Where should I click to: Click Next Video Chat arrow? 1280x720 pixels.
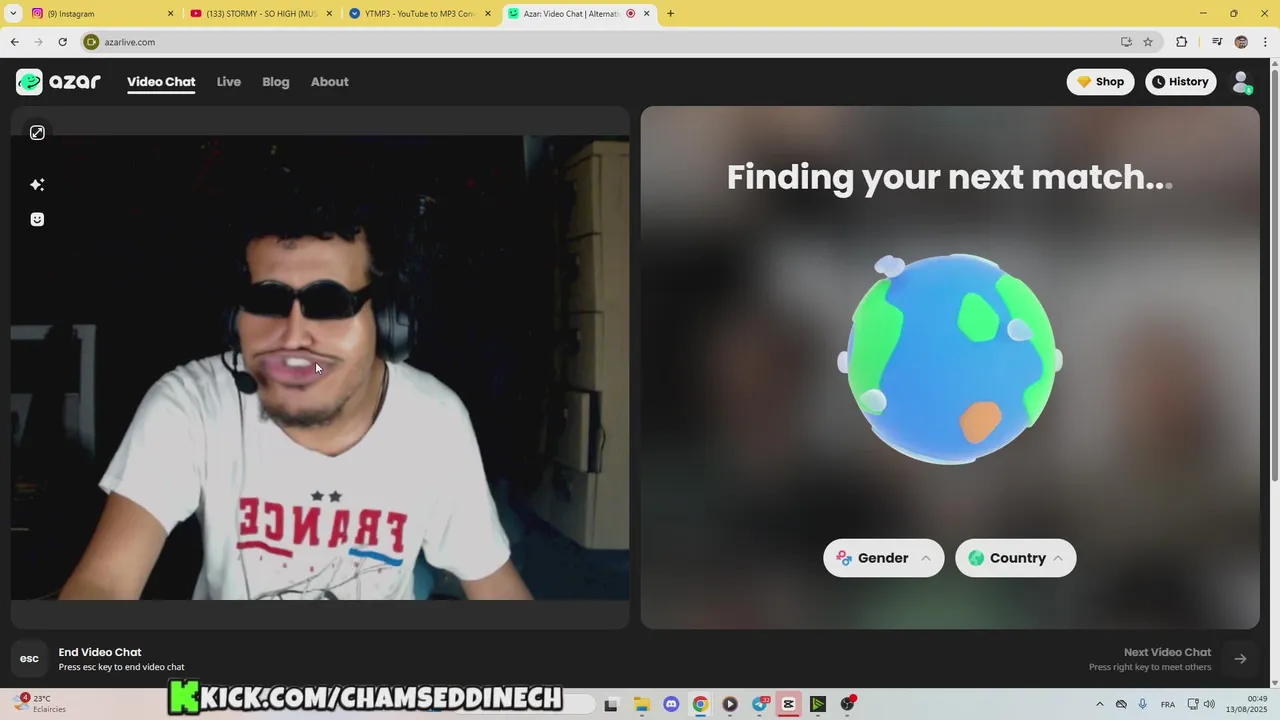1240,658
